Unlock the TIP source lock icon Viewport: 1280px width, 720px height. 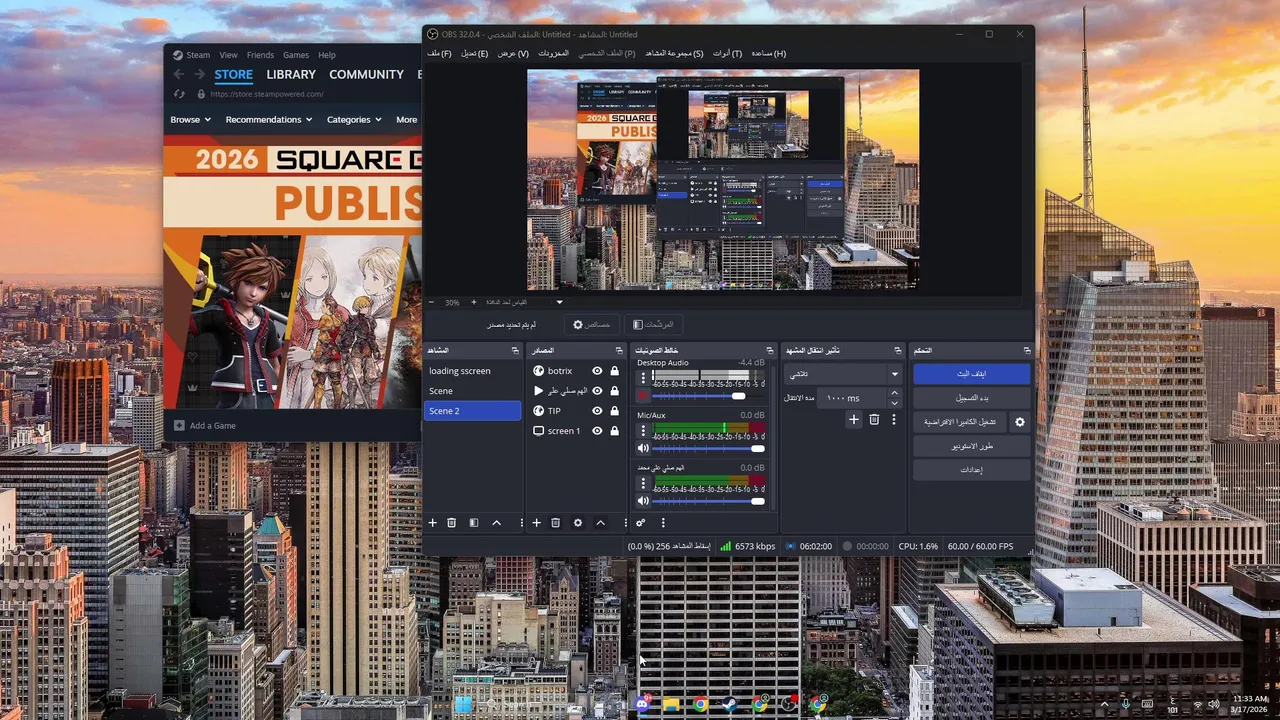614,411
